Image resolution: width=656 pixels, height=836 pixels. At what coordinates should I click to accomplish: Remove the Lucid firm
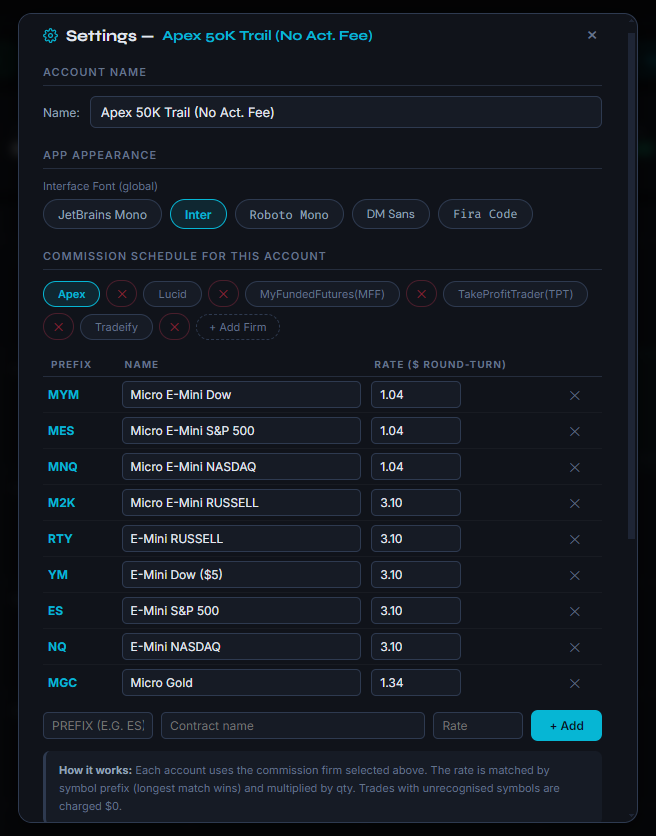pyautogui.click(x=223, y=294)
